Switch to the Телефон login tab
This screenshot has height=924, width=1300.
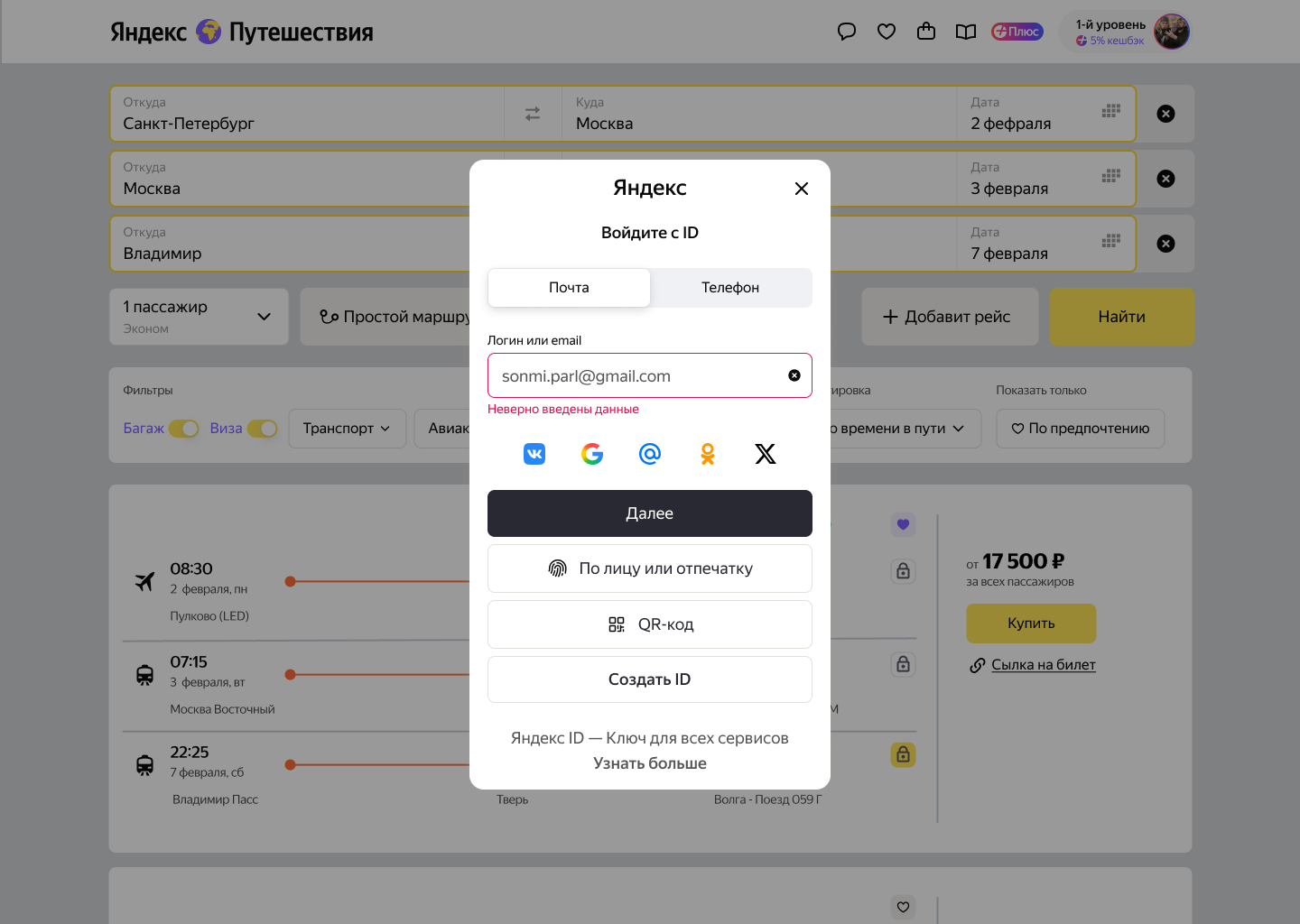tap(730, 288)
